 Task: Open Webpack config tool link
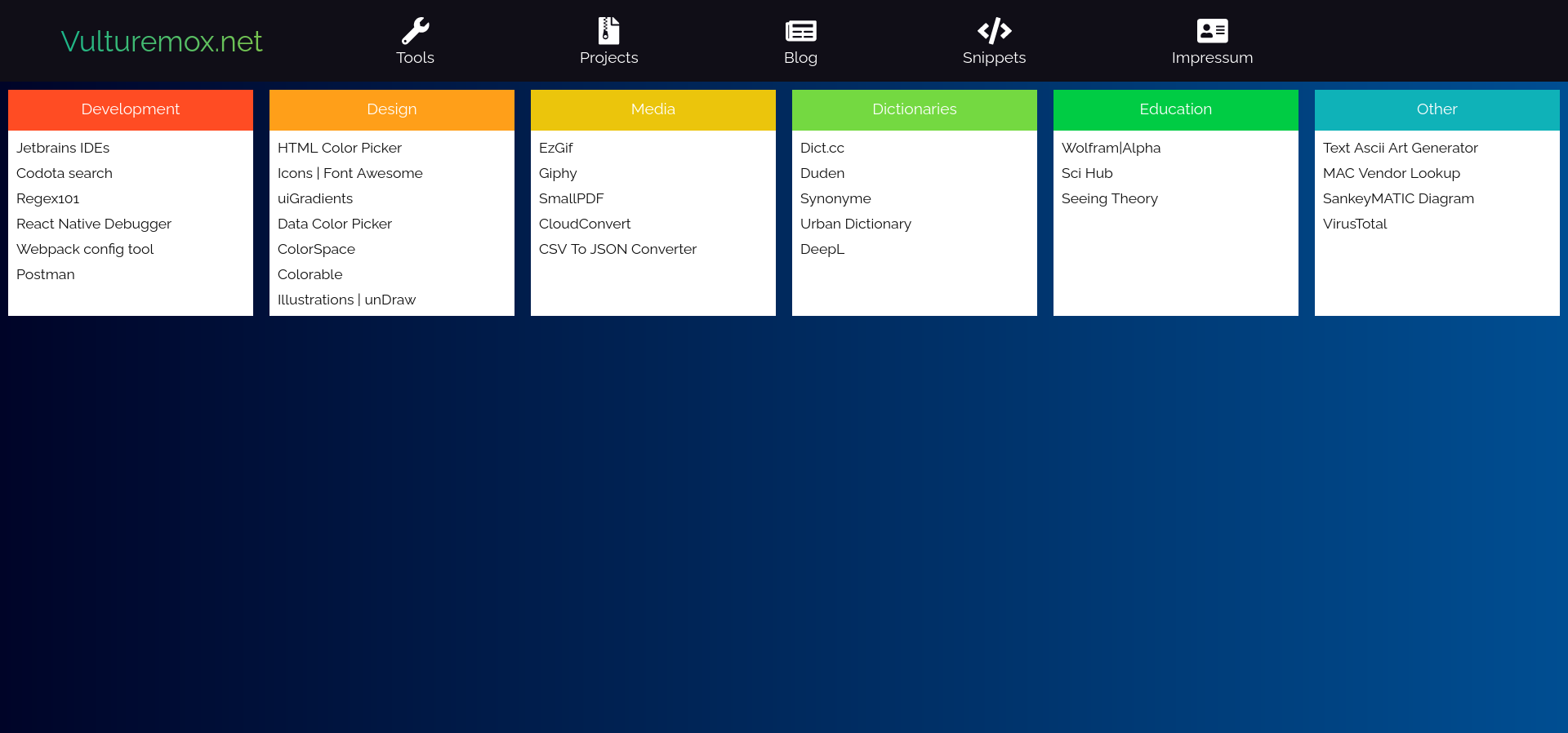(85, 249)
